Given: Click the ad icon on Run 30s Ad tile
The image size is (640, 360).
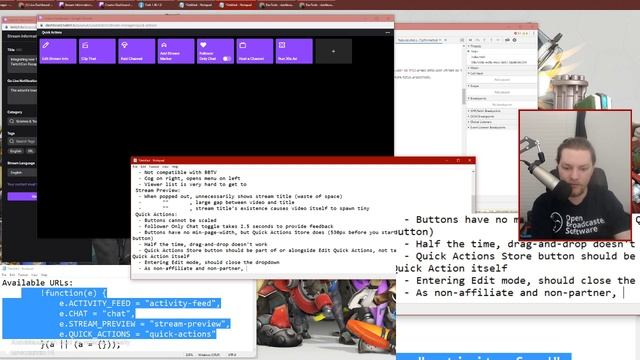Looking at the screenshot, I should click(282, 45).
